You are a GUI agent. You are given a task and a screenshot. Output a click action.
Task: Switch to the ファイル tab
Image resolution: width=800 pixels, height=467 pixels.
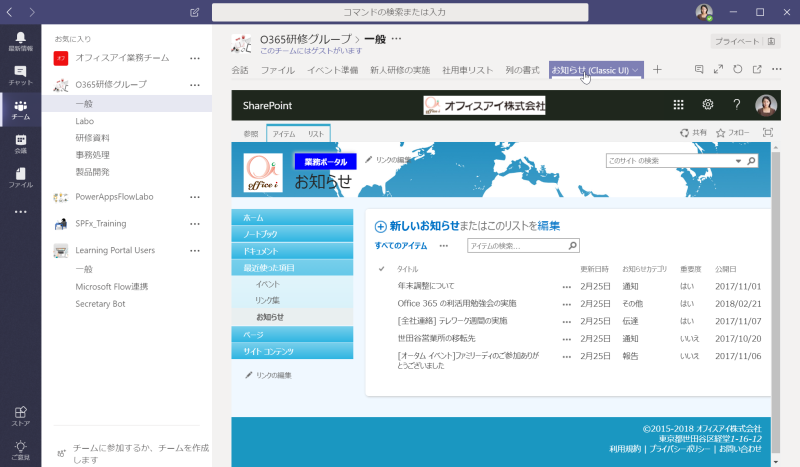(x=278, y=70)
